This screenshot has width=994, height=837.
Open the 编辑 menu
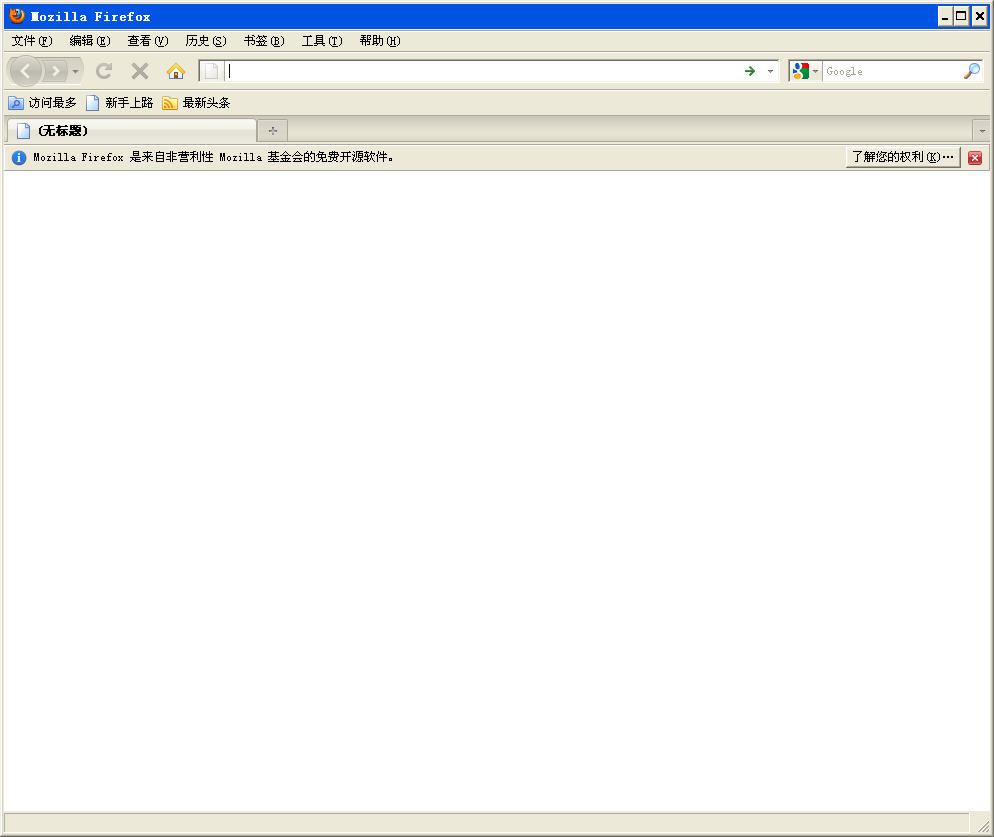(89, 41)
